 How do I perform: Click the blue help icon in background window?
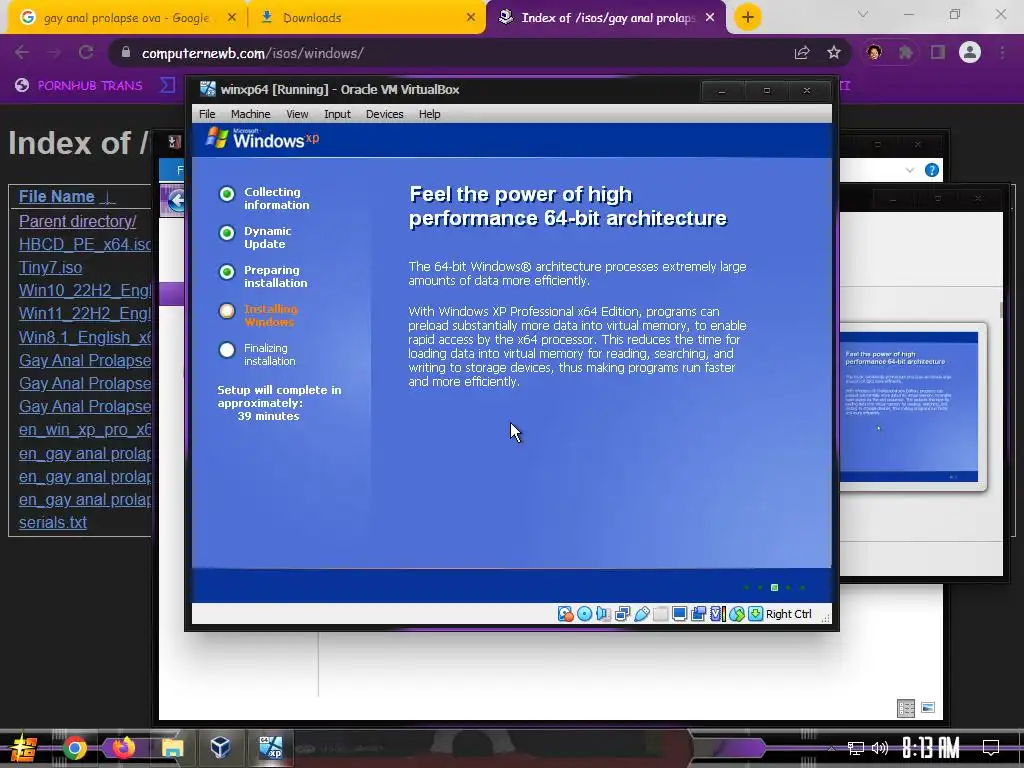932,170
